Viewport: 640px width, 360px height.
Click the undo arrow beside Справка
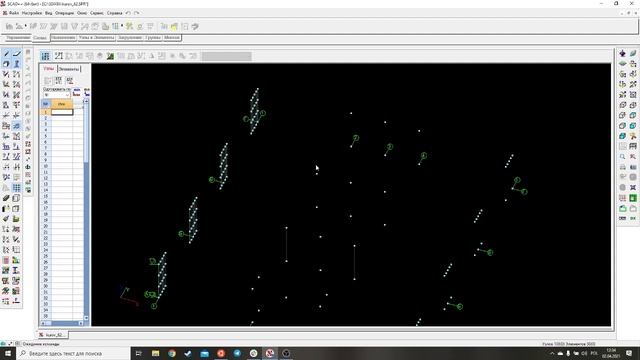coord(128,13)
